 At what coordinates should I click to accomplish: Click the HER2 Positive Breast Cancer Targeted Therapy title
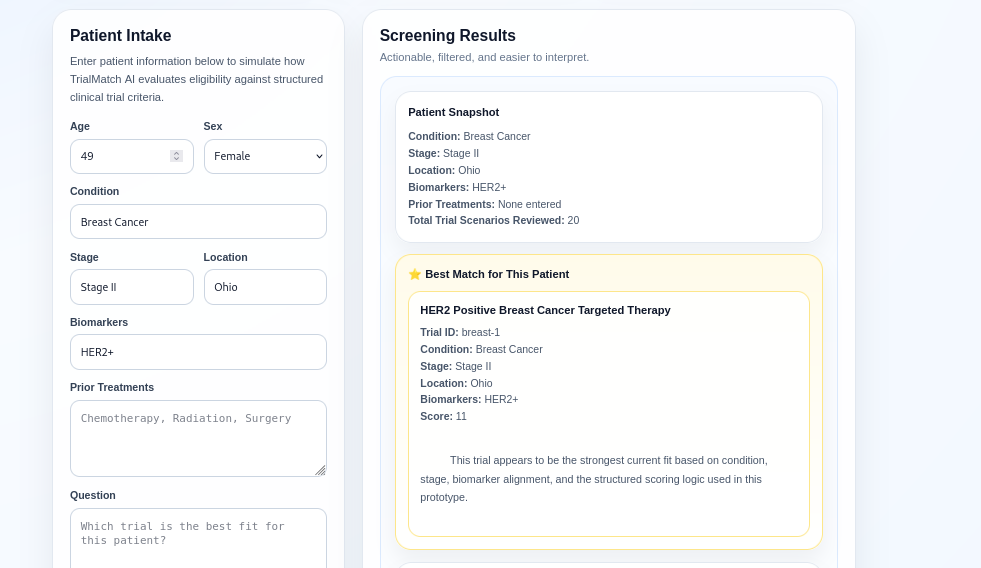click(545, 310)
